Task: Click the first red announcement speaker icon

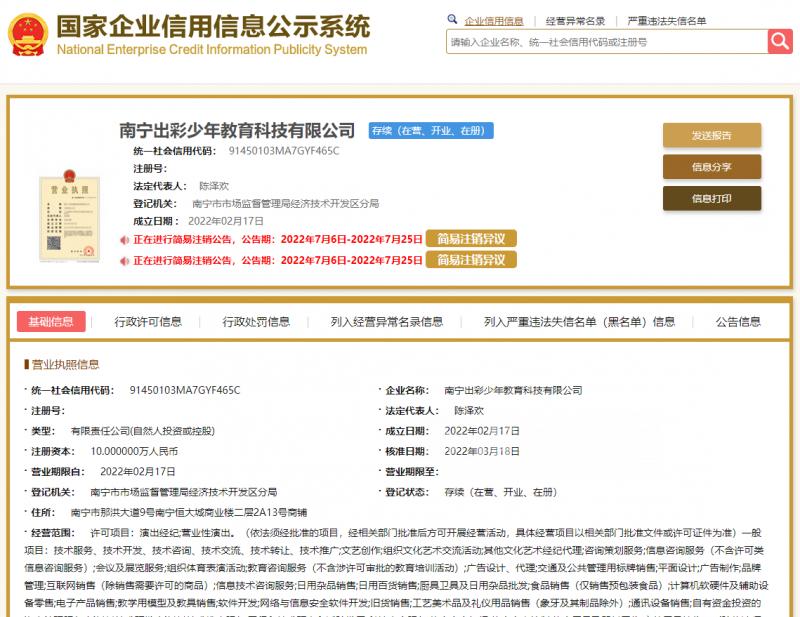Action: pyautogui.click(x=124, y=240)
